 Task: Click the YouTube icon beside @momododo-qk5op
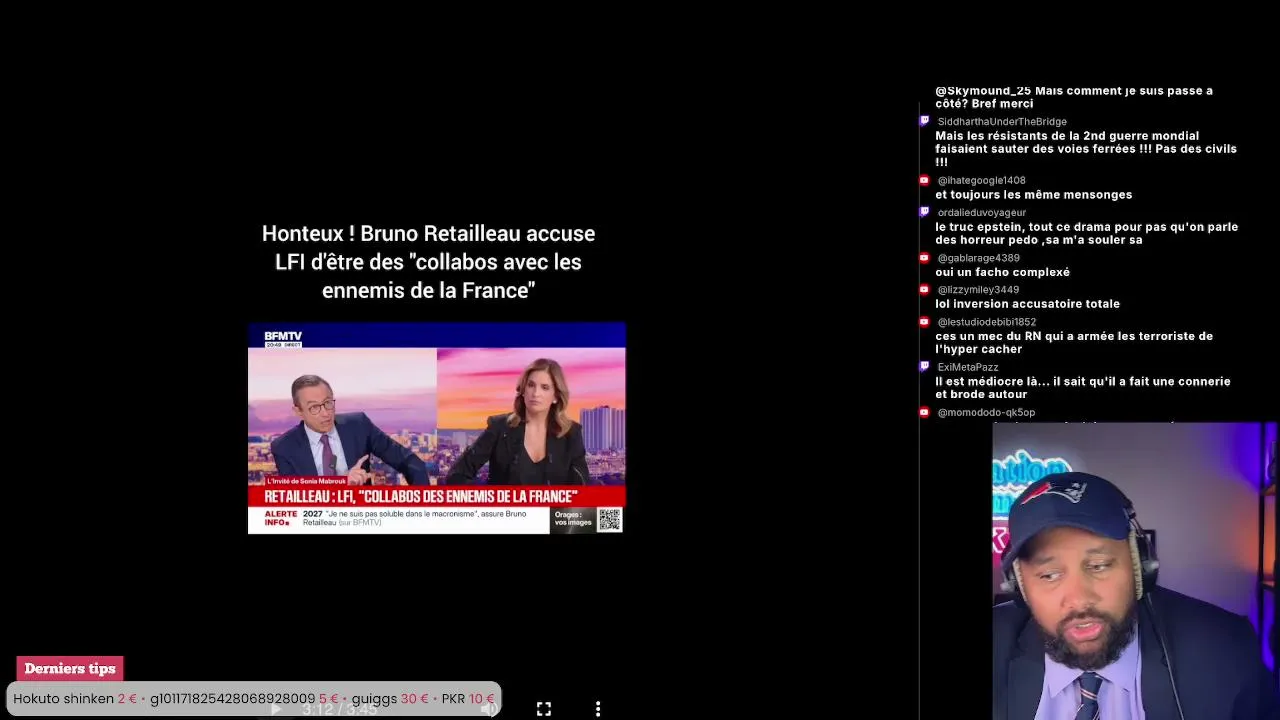[924, 412]
